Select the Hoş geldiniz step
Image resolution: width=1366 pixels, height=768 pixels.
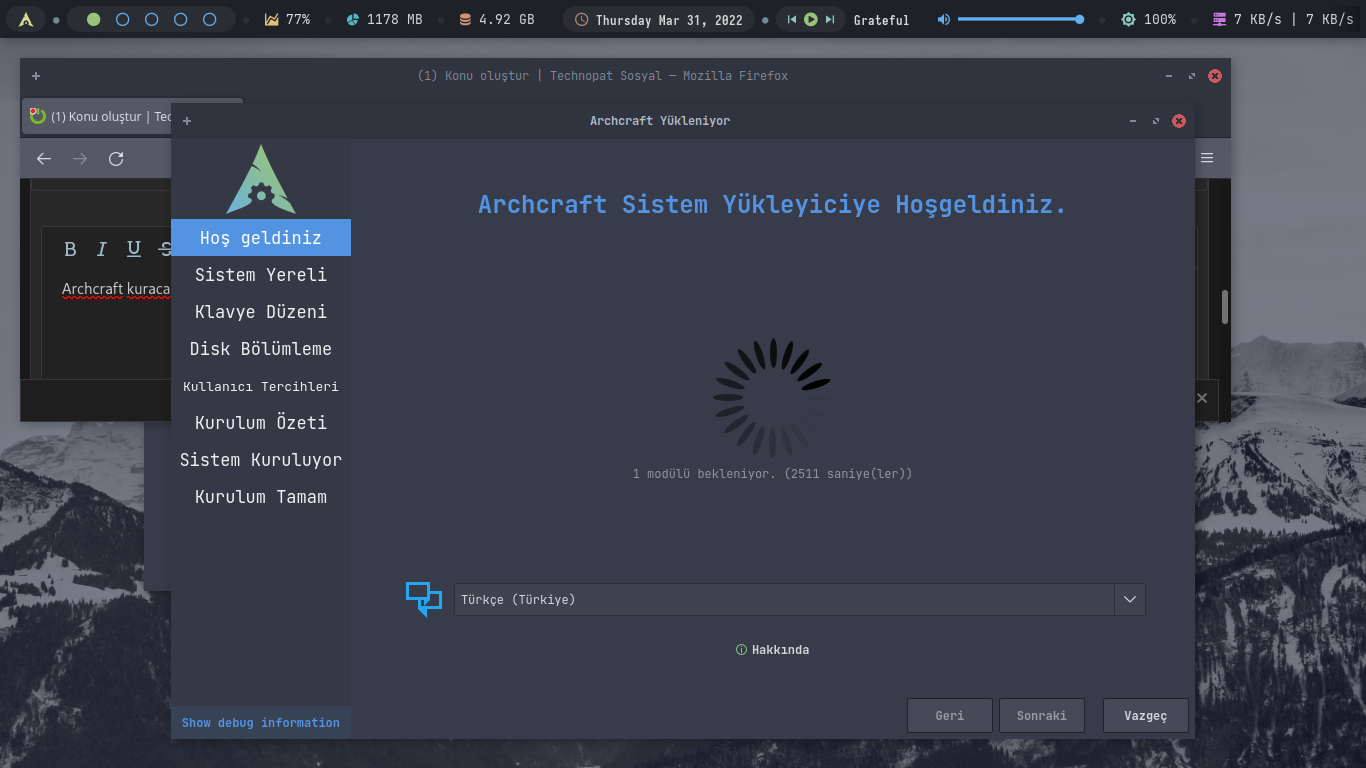(261, 238)
